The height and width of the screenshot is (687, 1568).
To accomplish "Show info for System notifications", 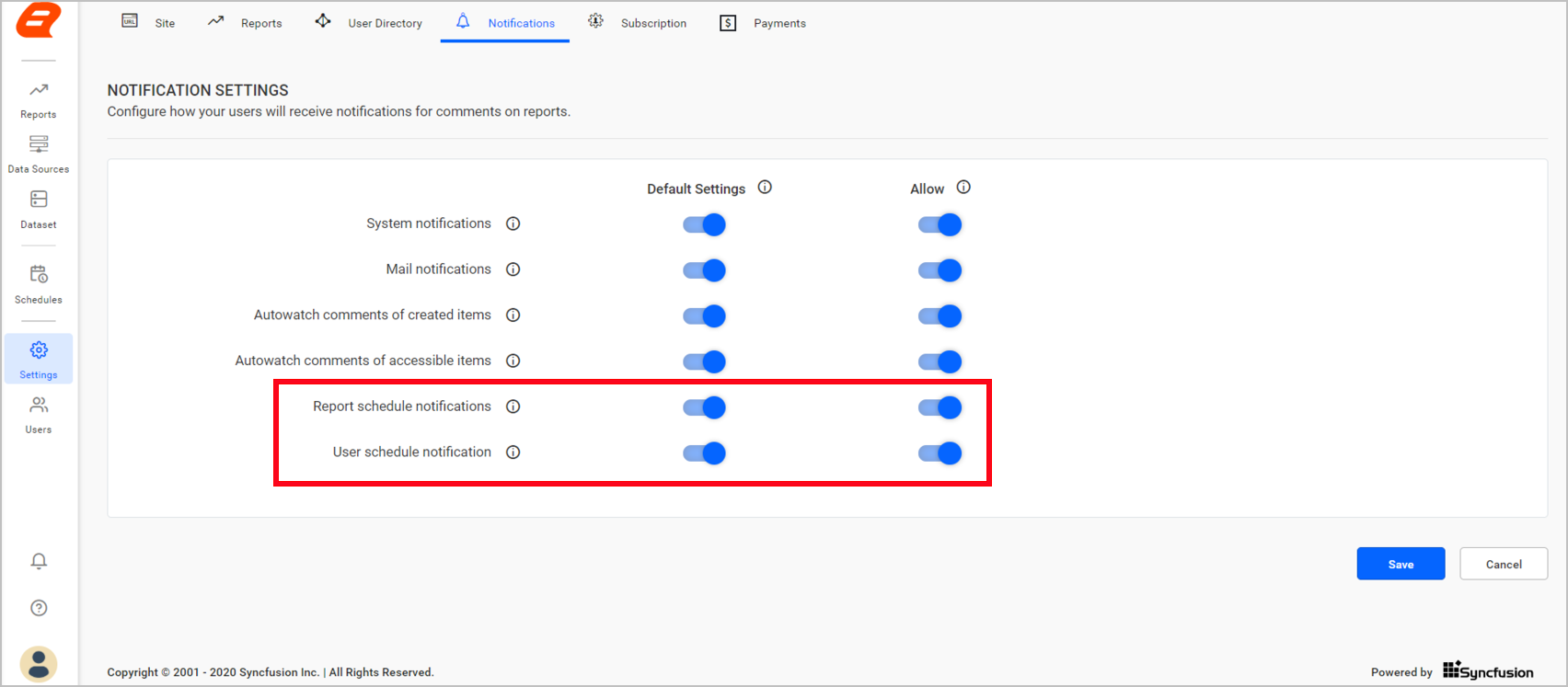I will [x=513, y=223].
